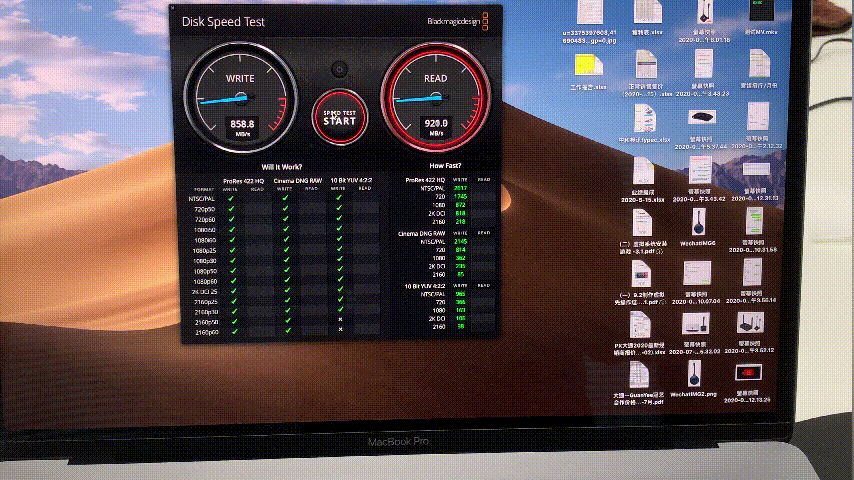Screen dimensions: 854x480
Task: Select ProRes 422 HQ header in Will It Work
Action: click(243, 181)
